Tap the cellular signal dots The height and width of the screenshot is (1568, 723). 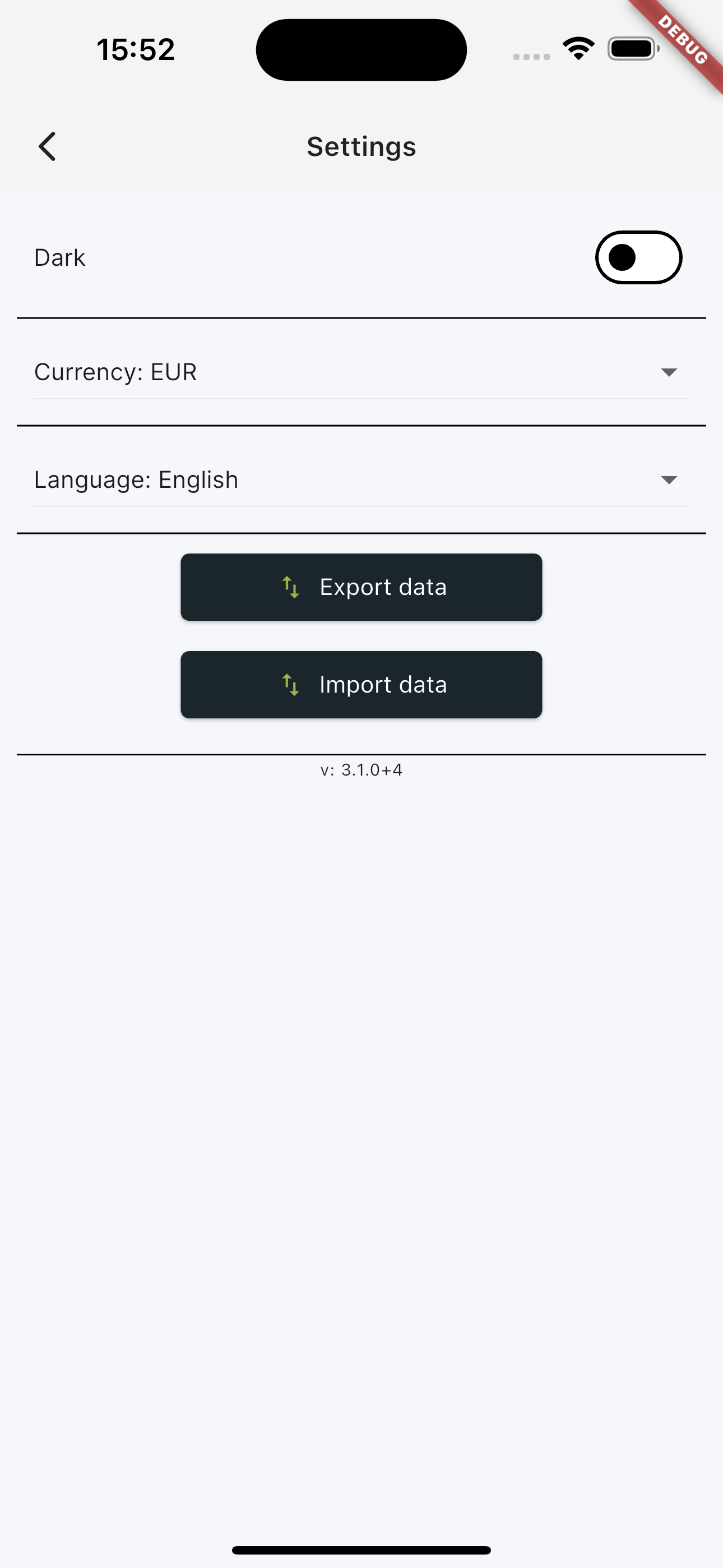point(531,57)
